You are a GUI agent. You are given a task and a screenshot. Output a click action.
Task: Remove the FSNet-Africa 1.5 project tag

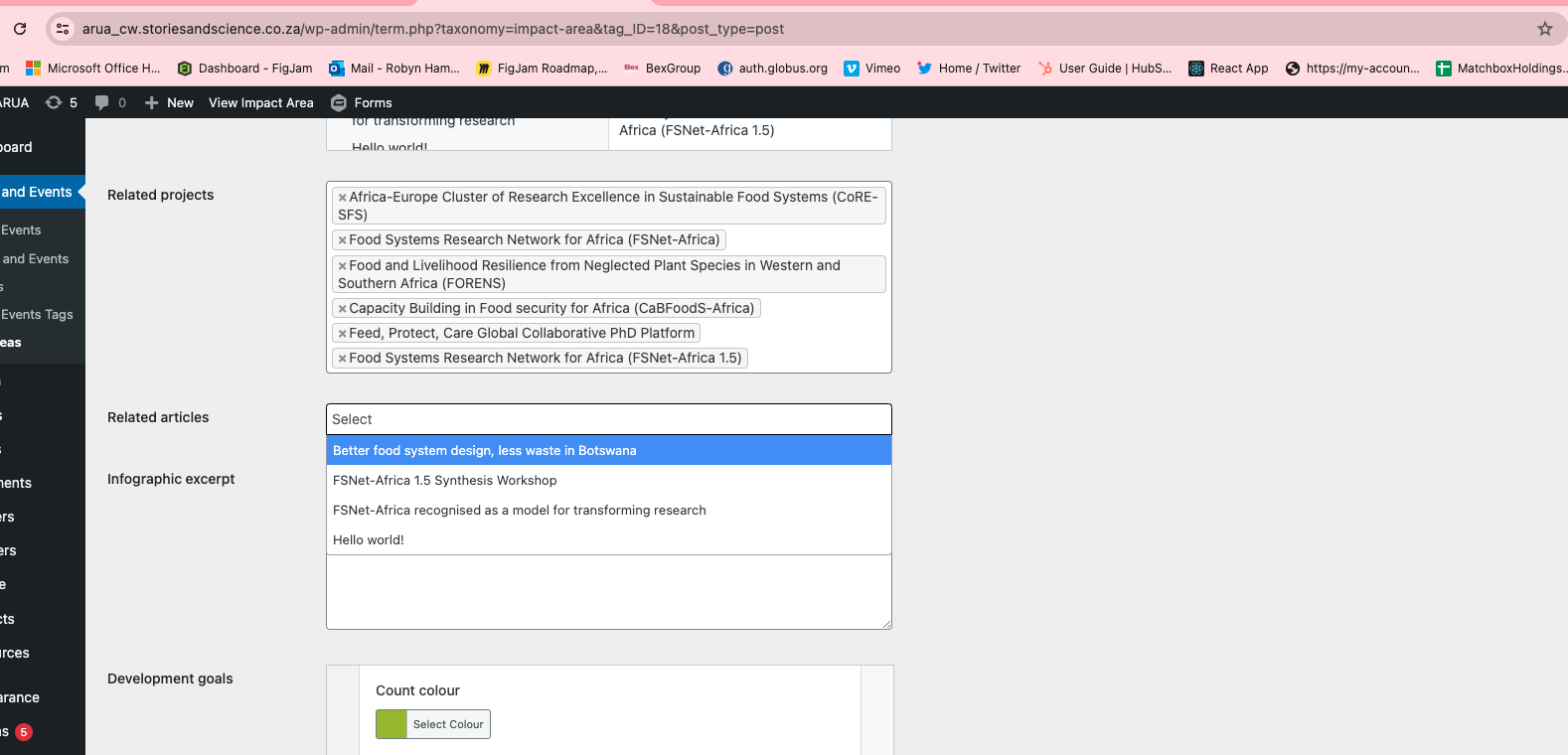click(x=342, y=359)
